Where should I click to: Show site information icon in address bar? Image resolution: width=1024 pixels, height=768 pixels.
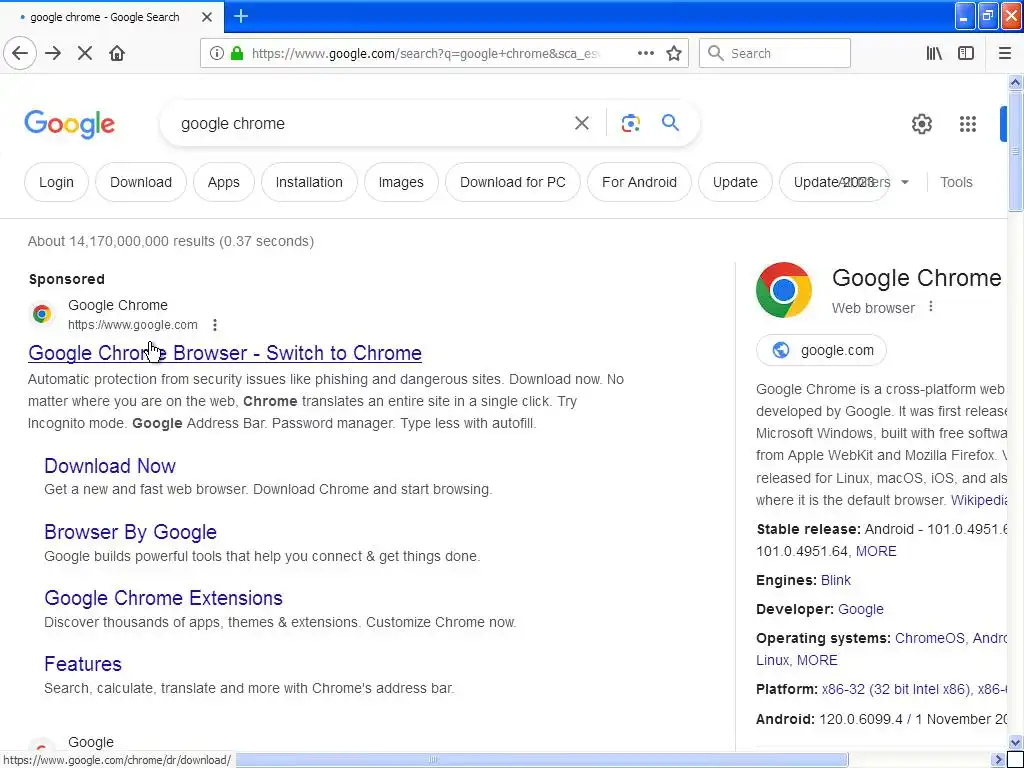point(216,53)
